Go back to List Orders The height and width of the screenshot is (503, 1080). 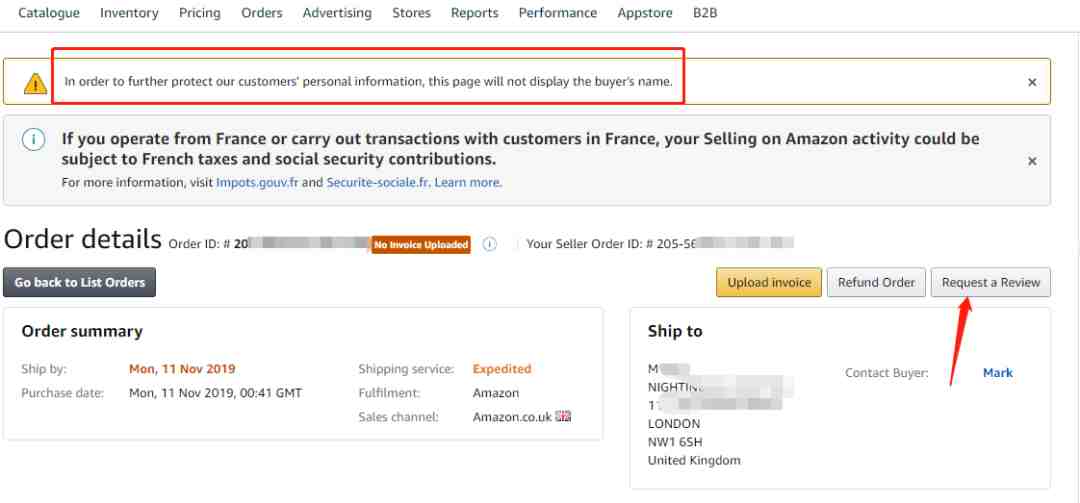80,282
